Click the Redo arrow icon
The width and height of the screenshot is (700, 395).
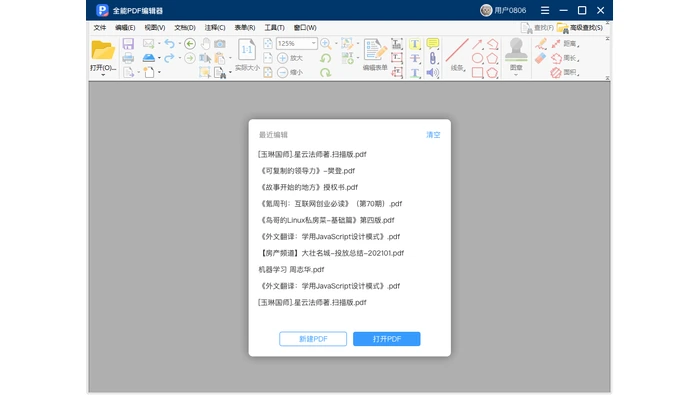169,58
